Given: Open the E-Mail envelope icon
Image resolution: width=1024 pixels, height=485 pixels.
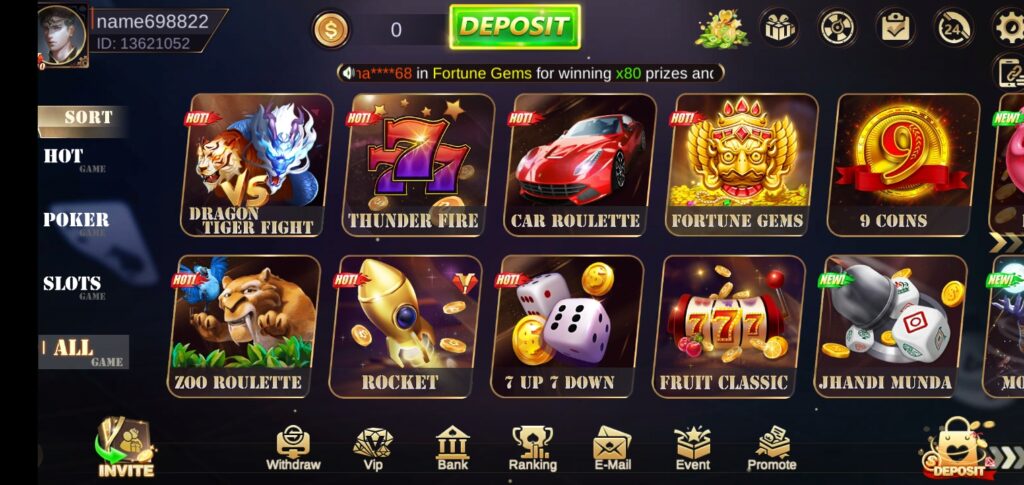Looking at the screenshot, I should point(612,448).
